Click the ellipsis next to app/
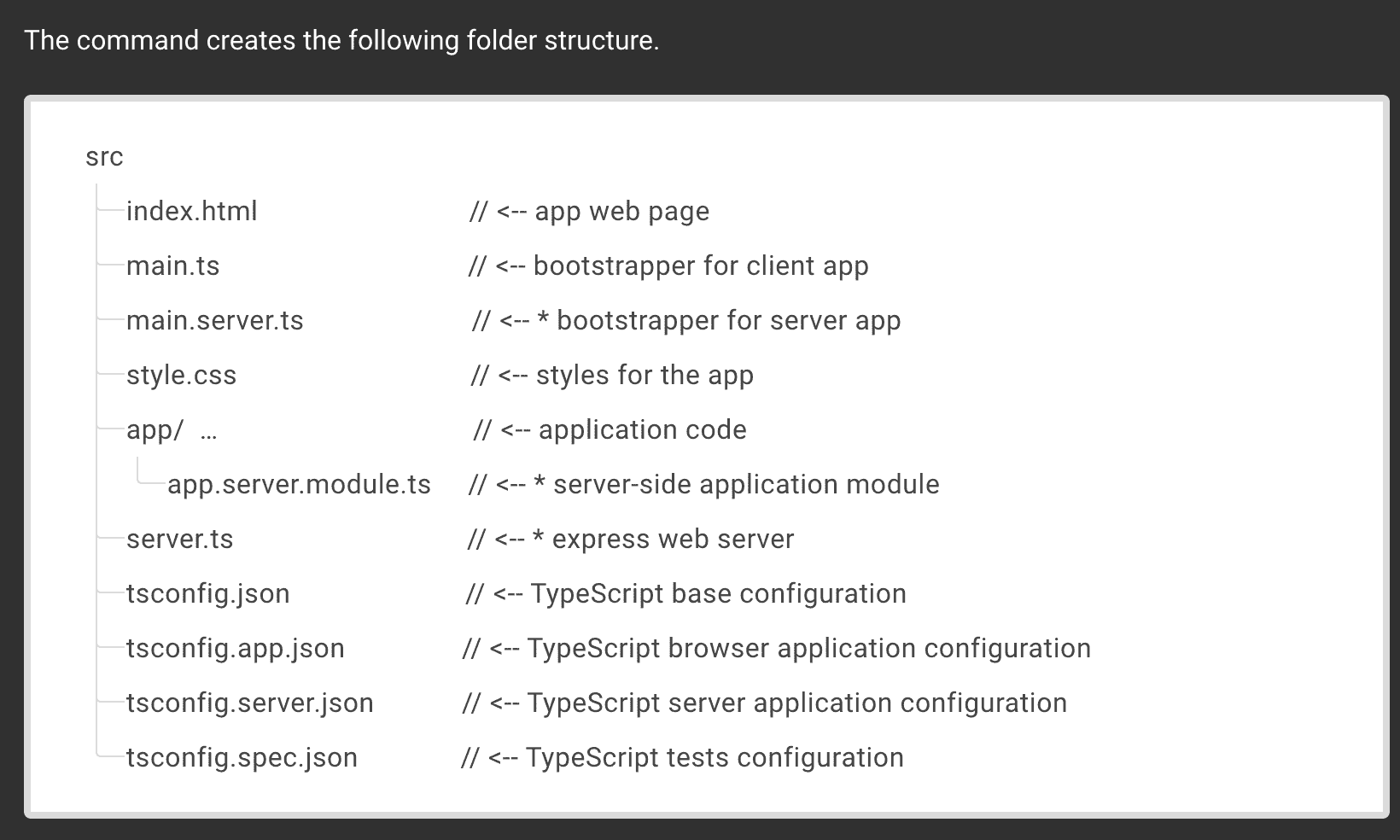Screen dimensions: 1400x840 [x=208, y=432]
